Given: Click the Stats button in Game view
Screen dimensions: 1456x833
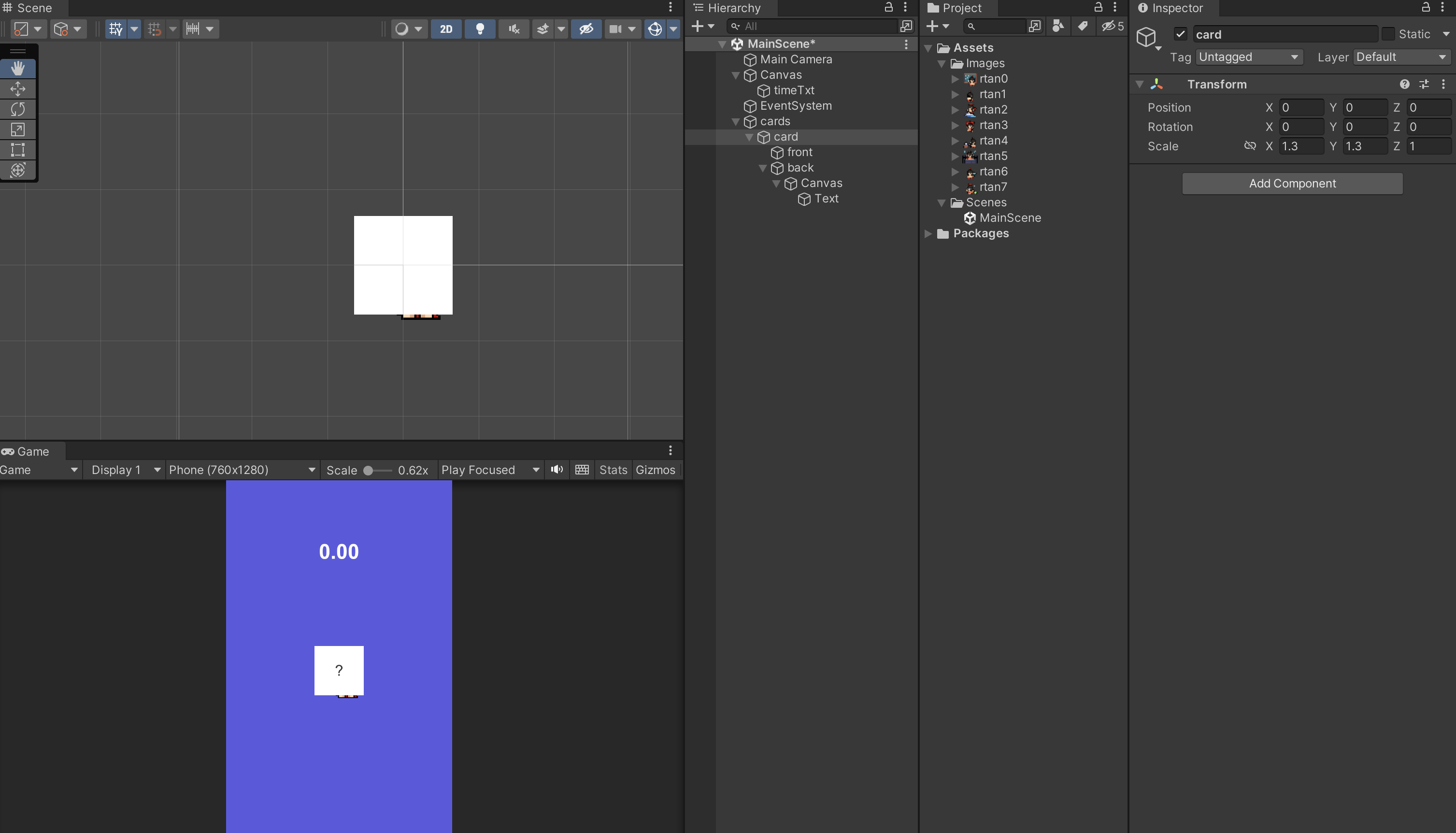Looking at the screenshot, I should (613, 470).
